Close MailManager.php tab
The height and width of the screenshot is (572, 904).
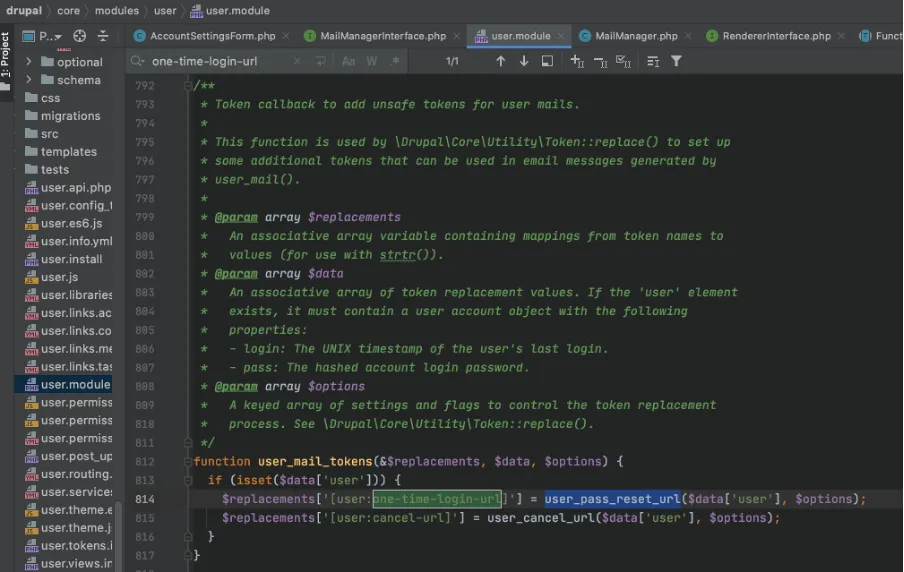(688, 36)
